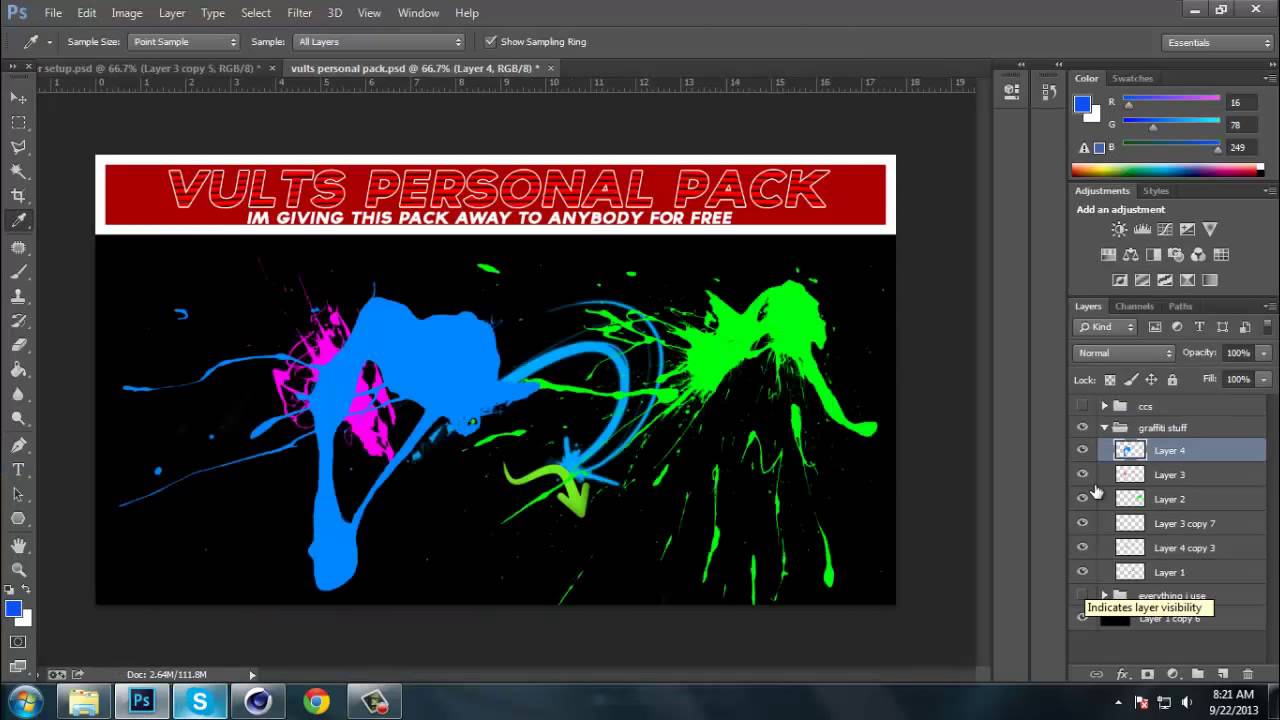Image resolution: width=1280 pixels, height=720 pixels.
Task: Hide Layer 3 copy 7 visibility
Action: [x=1082, y=523]
